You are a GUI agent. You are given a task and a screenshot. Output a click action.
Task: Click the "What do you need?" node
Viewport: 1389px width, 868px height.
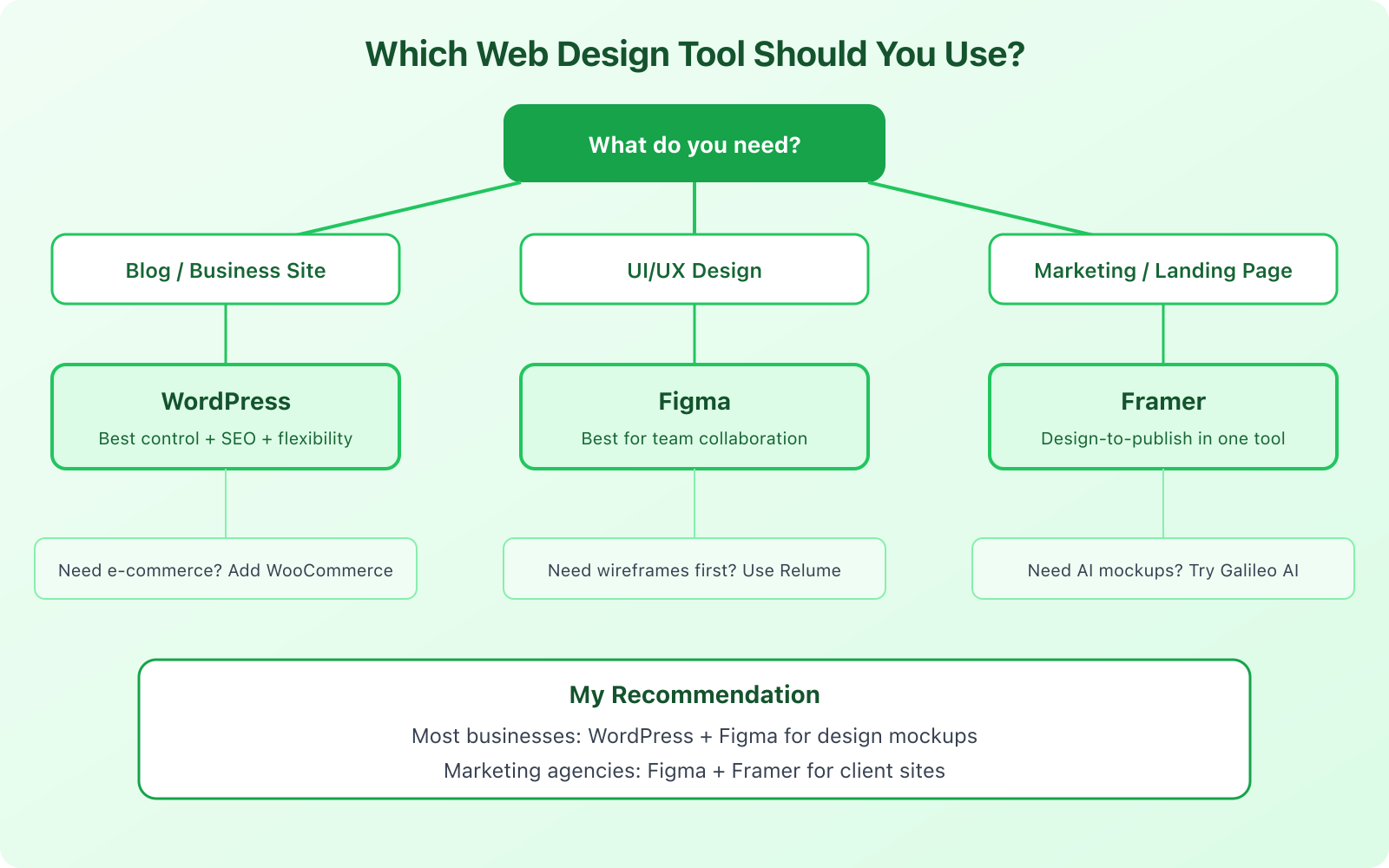click(694, 143)
